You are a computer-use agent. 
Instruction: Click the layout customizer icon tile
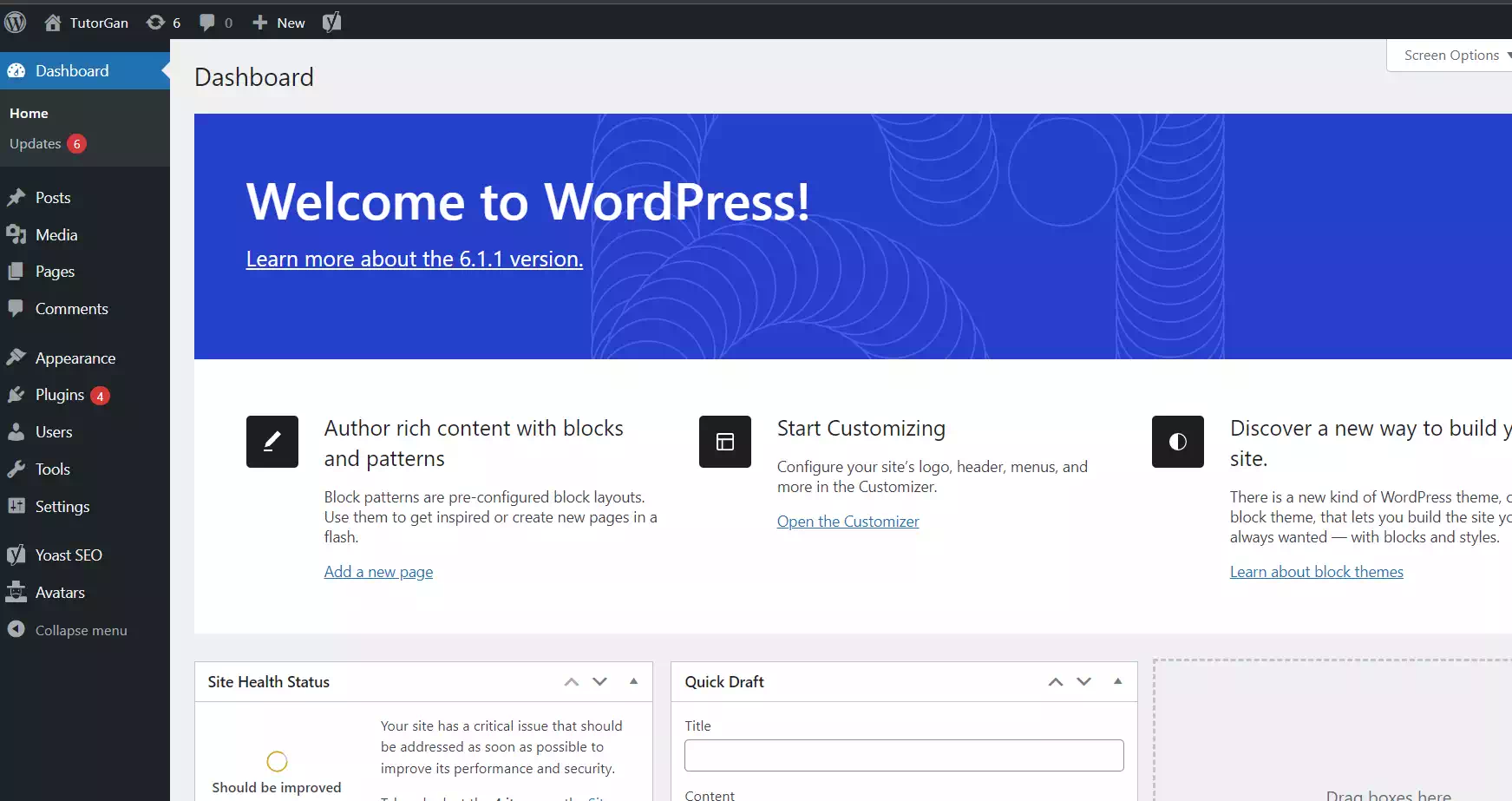pos(725,442)
